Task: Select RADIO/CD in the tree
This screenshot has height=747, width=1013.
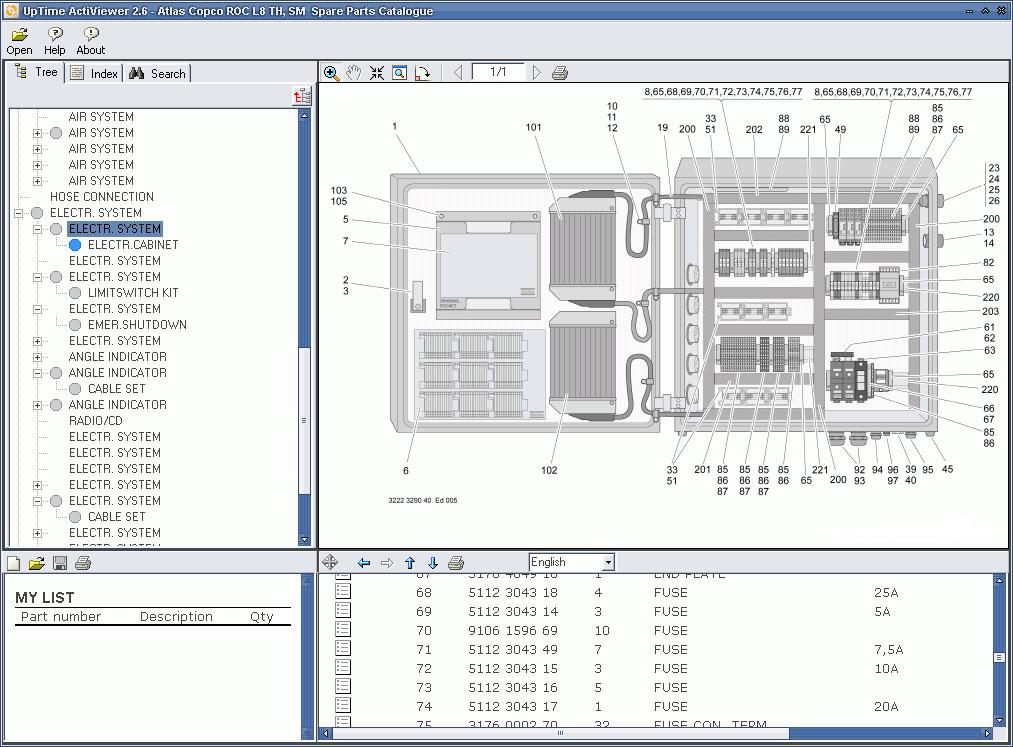Action: [96, 421]
